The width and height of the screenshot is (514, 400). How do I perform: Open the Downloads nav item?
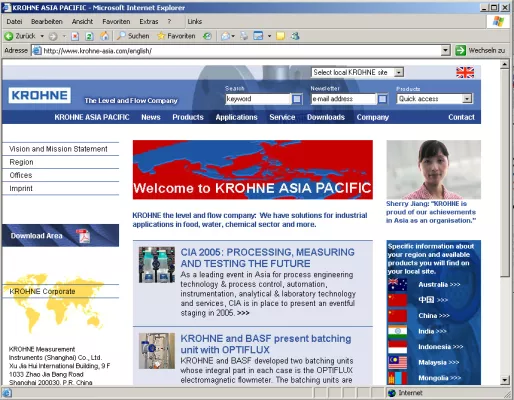(326, 117)
